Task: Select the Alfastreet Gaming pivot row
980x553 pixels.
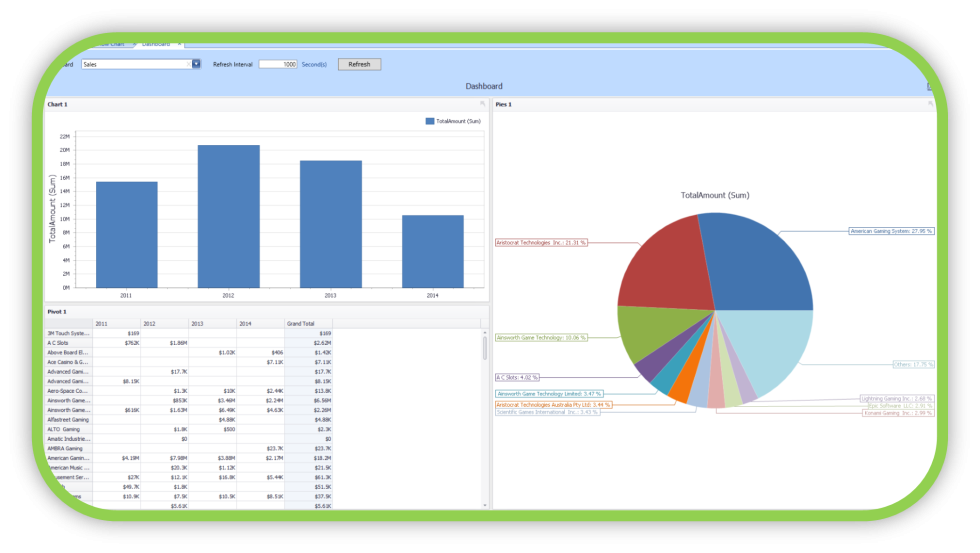Action: pyautogui.click(x=70, y=419)
